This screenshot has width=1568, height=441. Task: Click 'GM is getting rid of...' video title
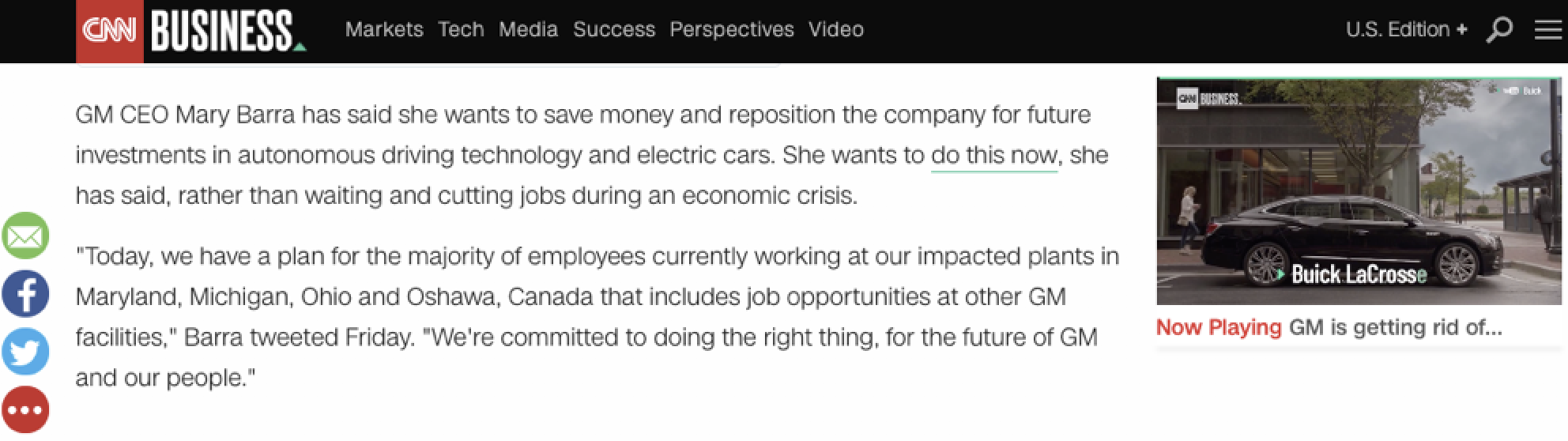[1395, 327]
